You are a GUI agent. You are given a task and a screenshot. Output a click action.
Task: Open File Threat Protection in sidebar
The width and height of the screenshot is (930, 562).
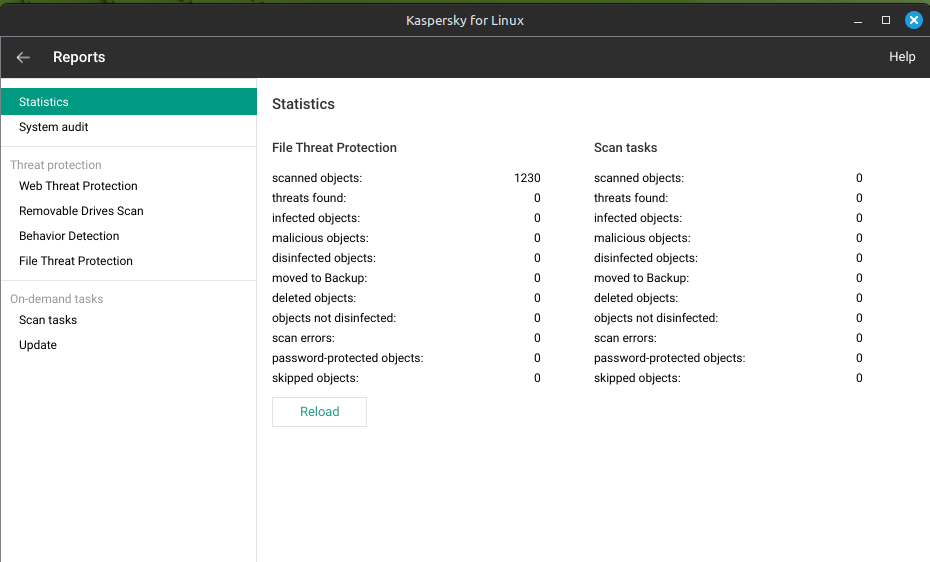coord(129,260)
